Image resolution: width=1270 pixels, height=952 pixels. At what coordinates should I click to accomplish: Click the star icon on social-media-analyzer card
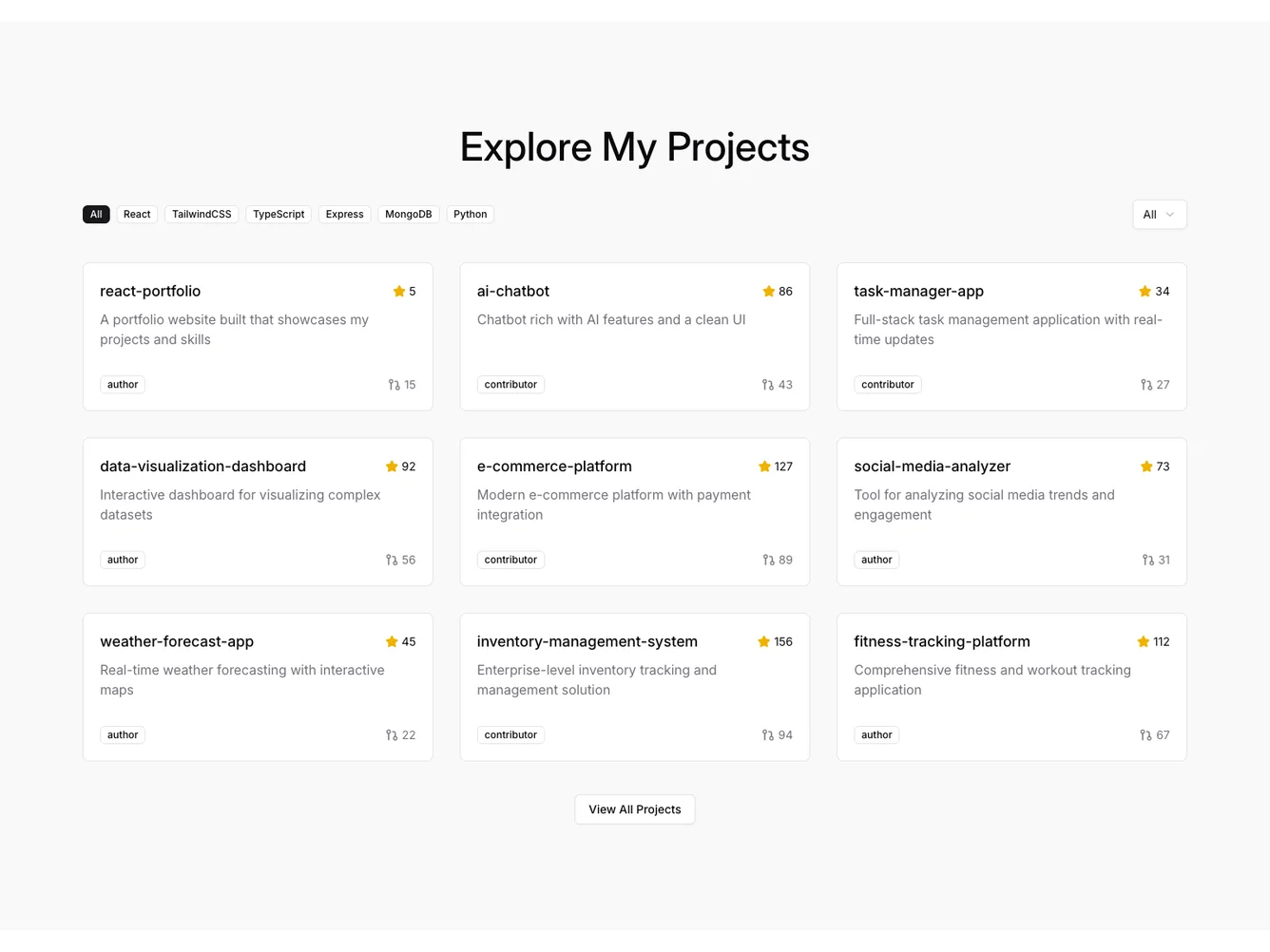pyautogui.click(x=1146, y=466)
